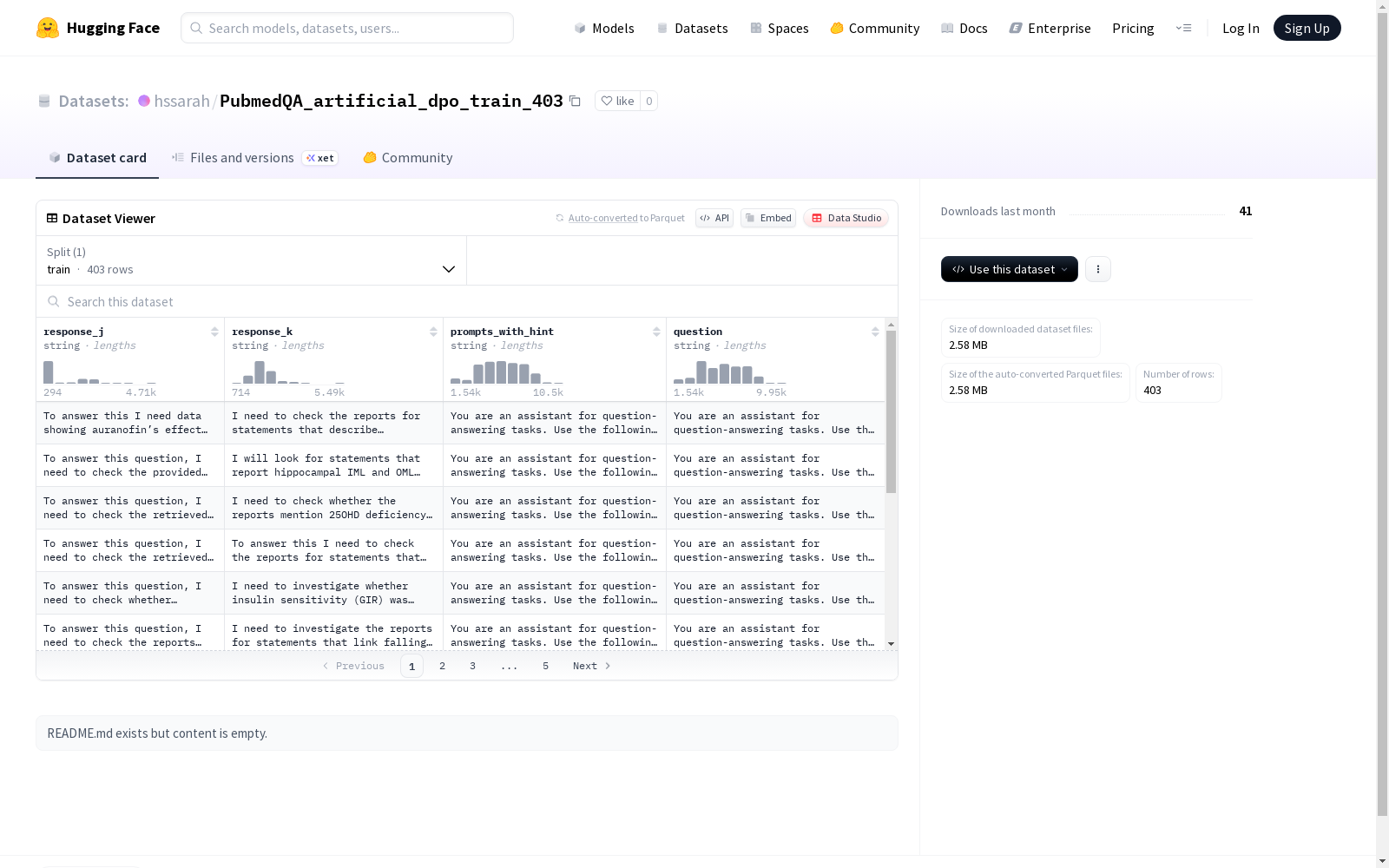Click the like count number
This screenshot has height=868, width=1389.
pos(648,101)
